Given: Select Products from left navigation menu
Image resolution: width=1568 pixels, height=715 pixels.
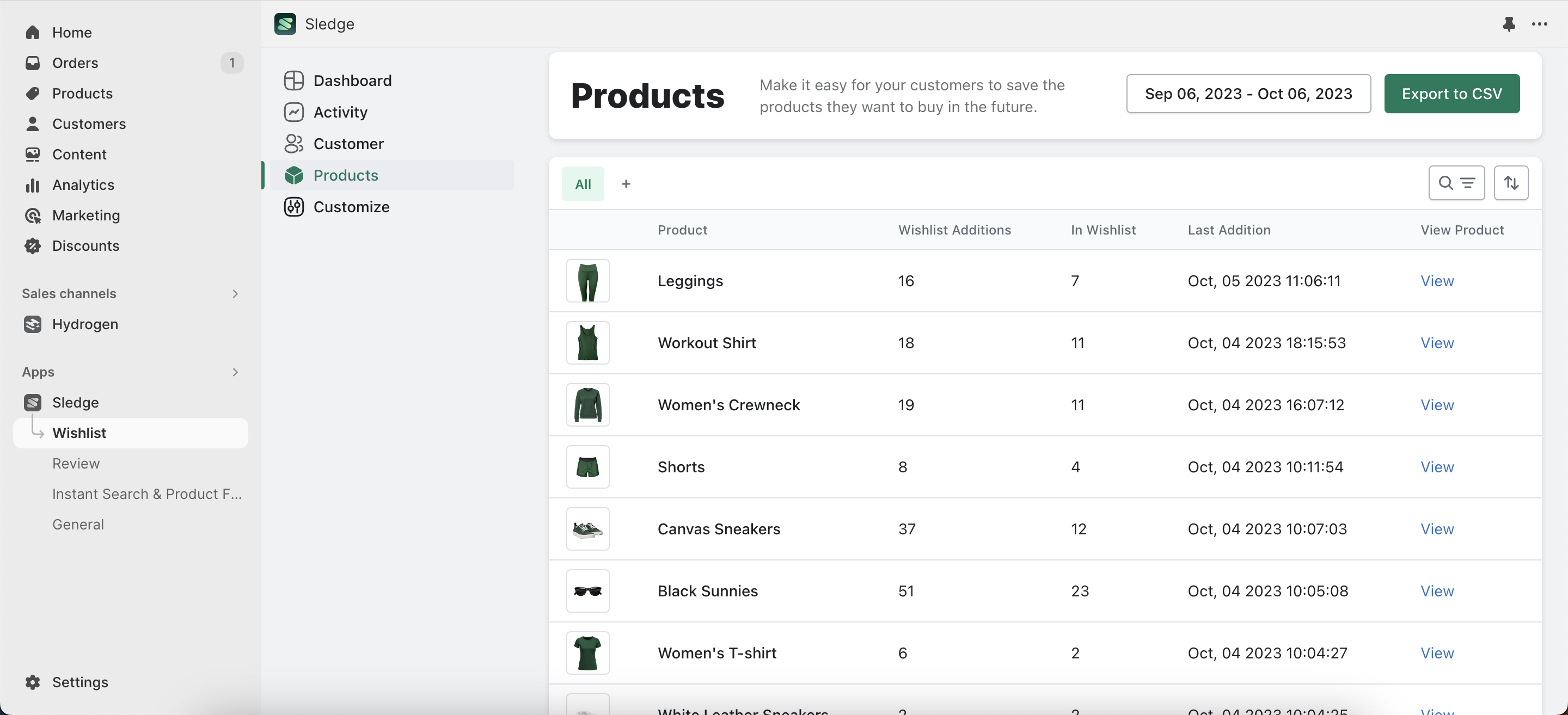Looking at the screenshot, I should 82,93.
